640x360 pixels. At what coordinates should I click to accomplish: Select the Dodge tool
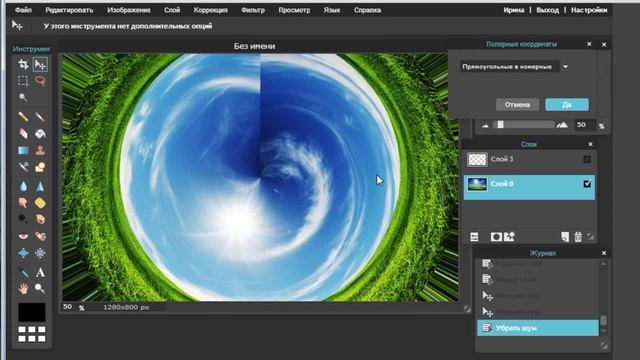[23, 220]
